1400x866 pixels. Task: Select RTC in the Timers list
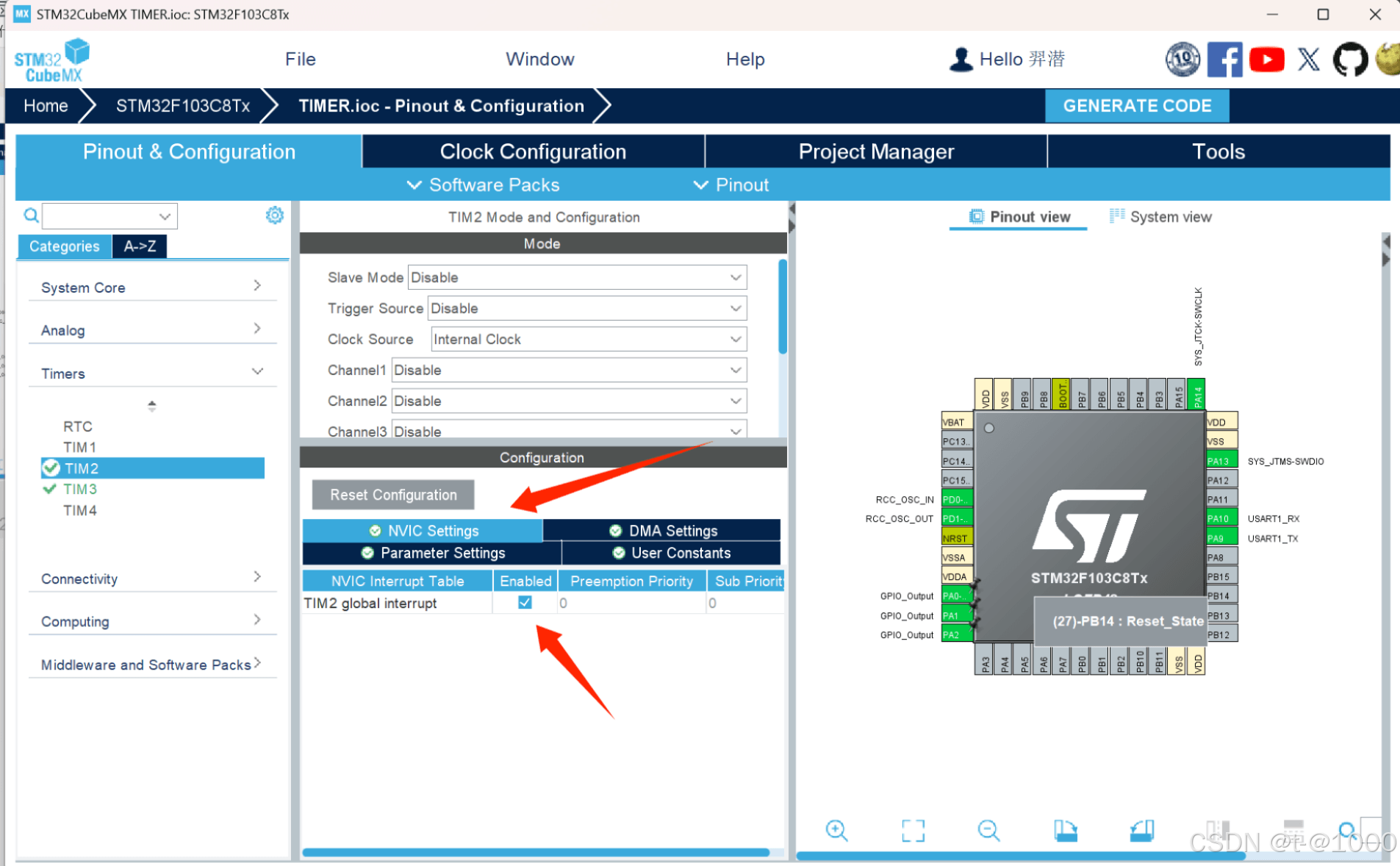click(78, 426)
